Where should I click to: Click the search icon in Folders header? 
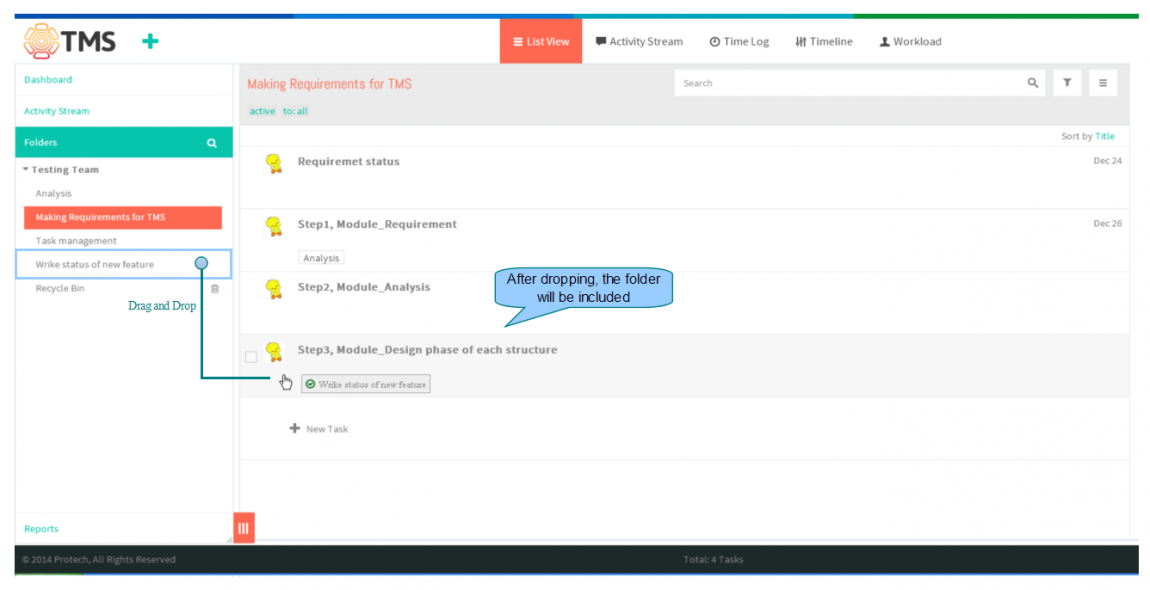pos(212,143)
